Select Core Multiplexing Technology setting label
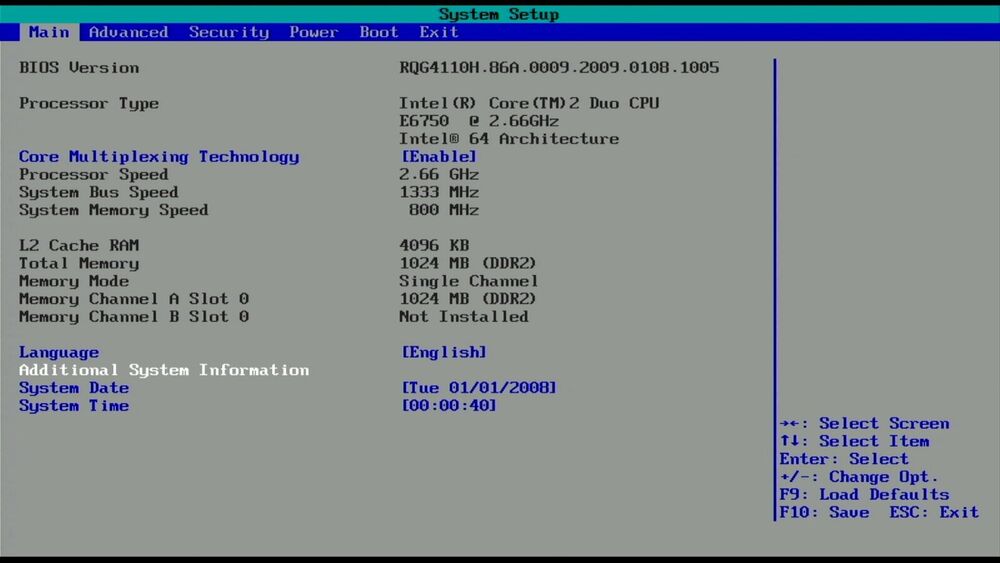This screenshot has height=563, width=1000. coord(159,157)
